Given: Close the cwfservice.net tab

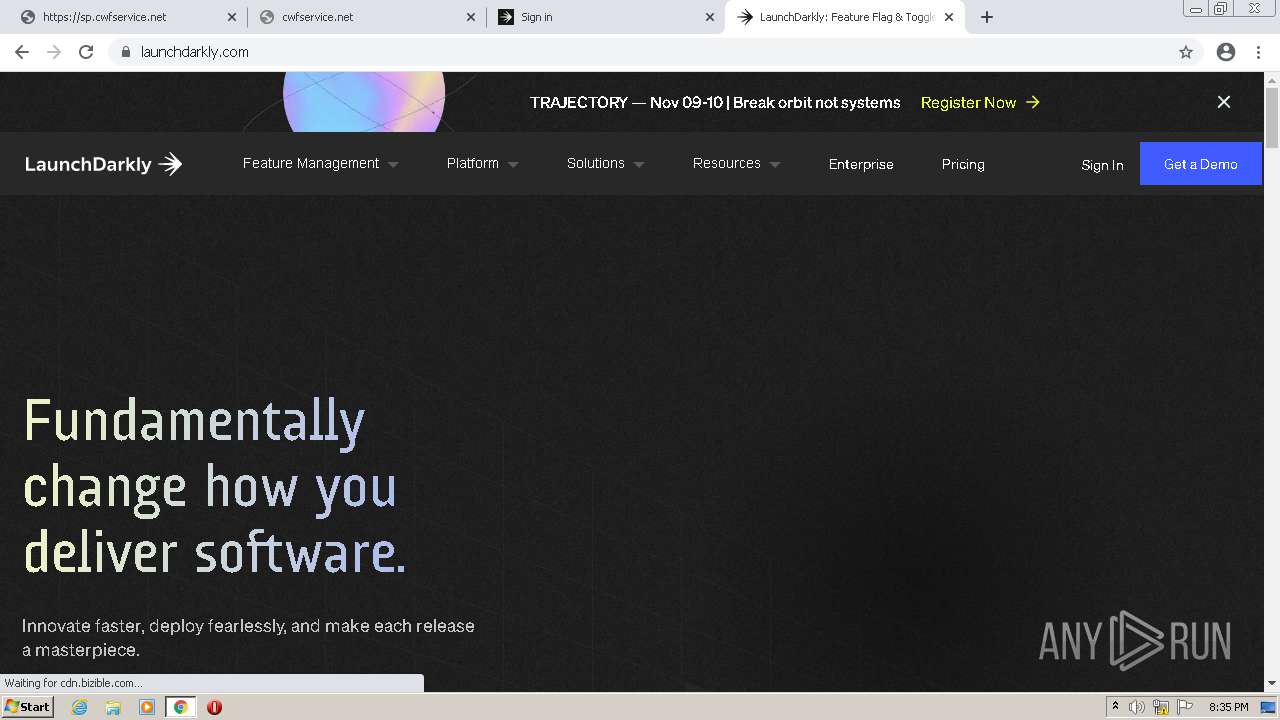Looking at the screenshot, I should click(x=471, y=17).
